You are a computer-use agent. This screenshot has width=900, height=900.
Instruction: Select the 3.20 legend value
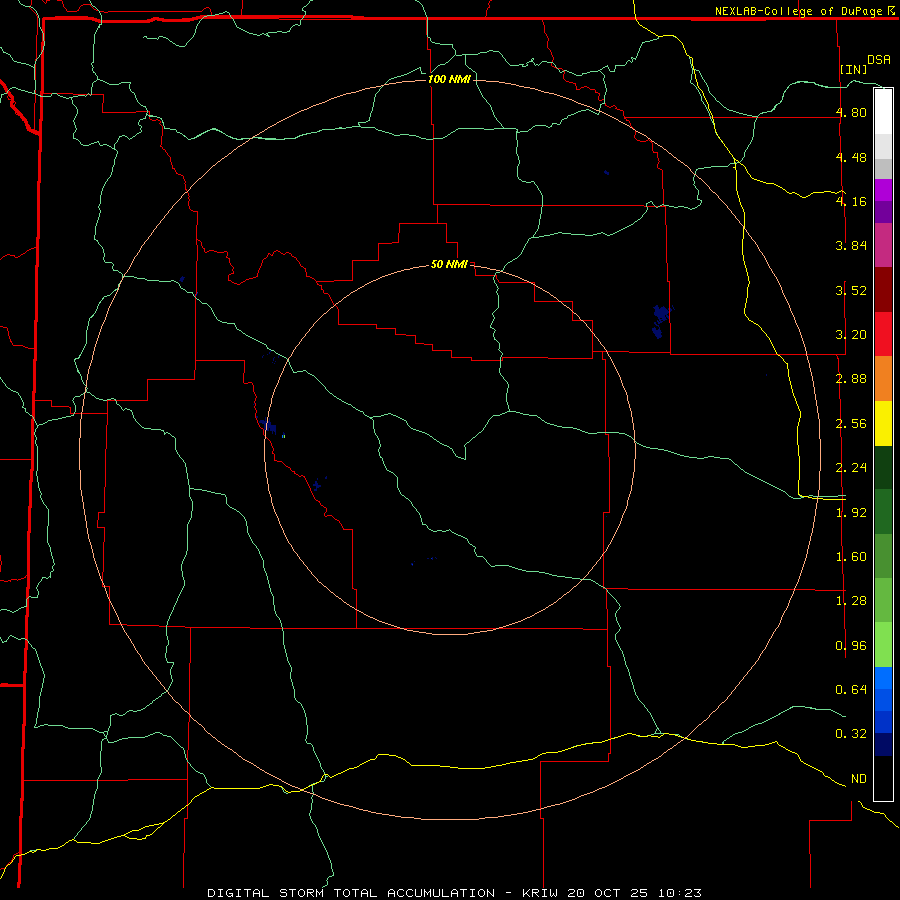[851, 335]
